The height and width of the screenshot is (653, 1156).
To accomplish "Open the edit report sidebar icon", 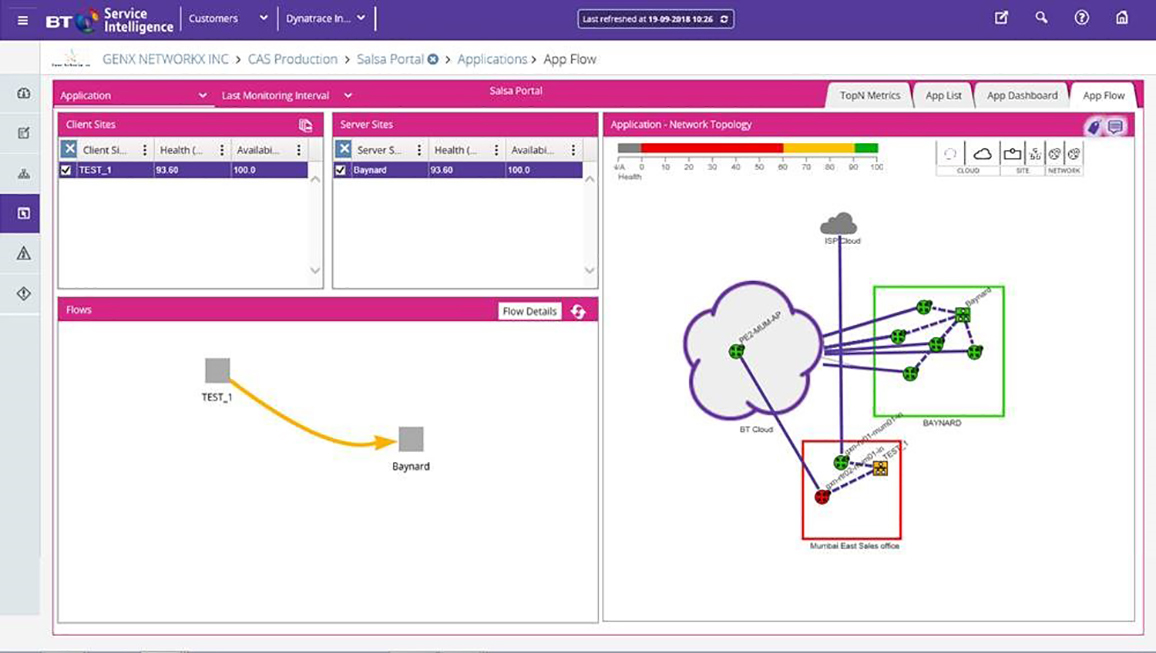I will click(24, 133).
